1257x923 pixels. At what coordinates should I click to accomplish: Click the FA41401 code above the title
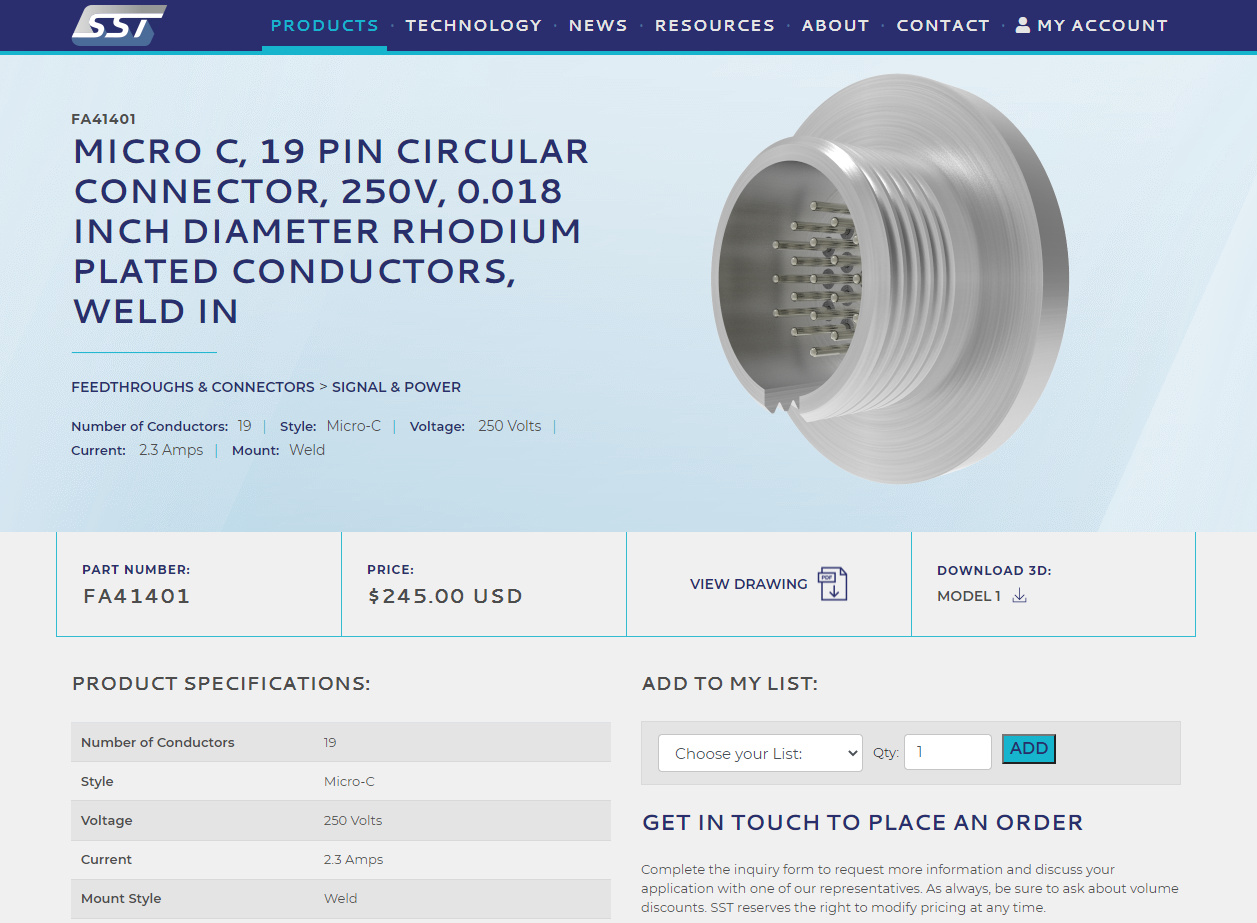[x=103, y=119]
